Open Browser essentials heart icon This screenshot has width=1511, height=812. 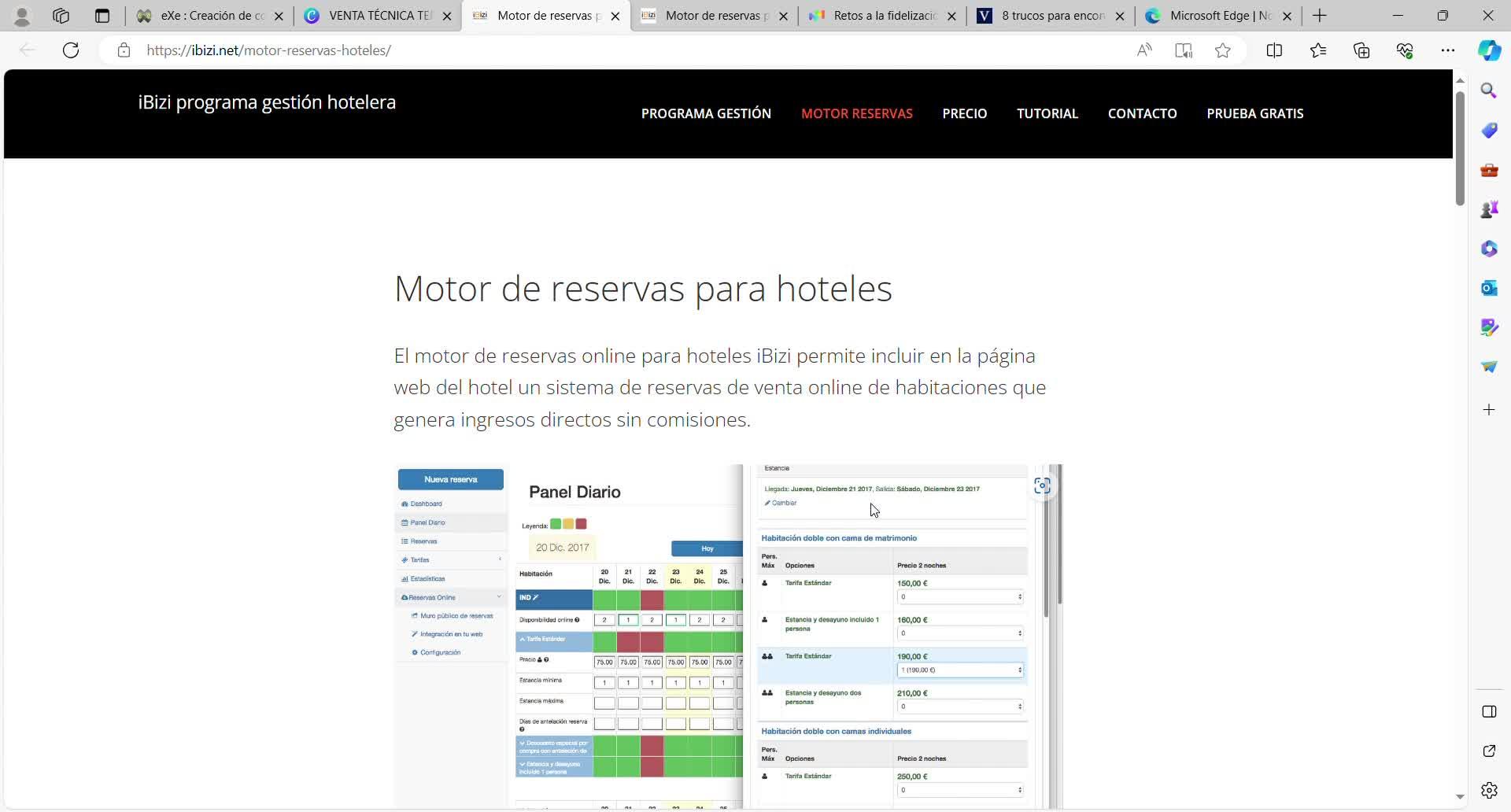(x=1405, y=50)
